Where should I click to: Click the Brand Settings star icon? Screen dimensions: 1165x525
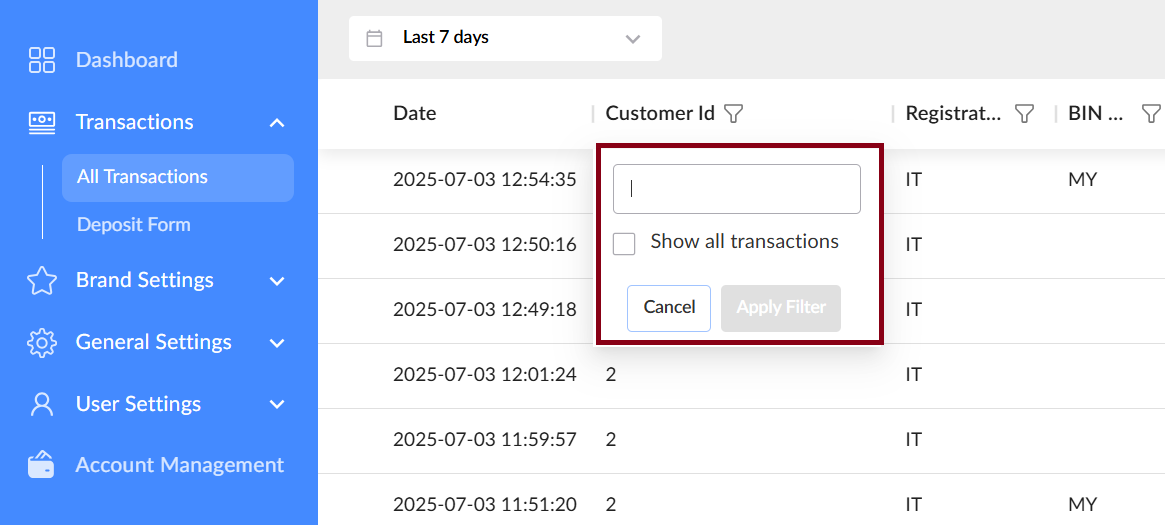[42, 281]
